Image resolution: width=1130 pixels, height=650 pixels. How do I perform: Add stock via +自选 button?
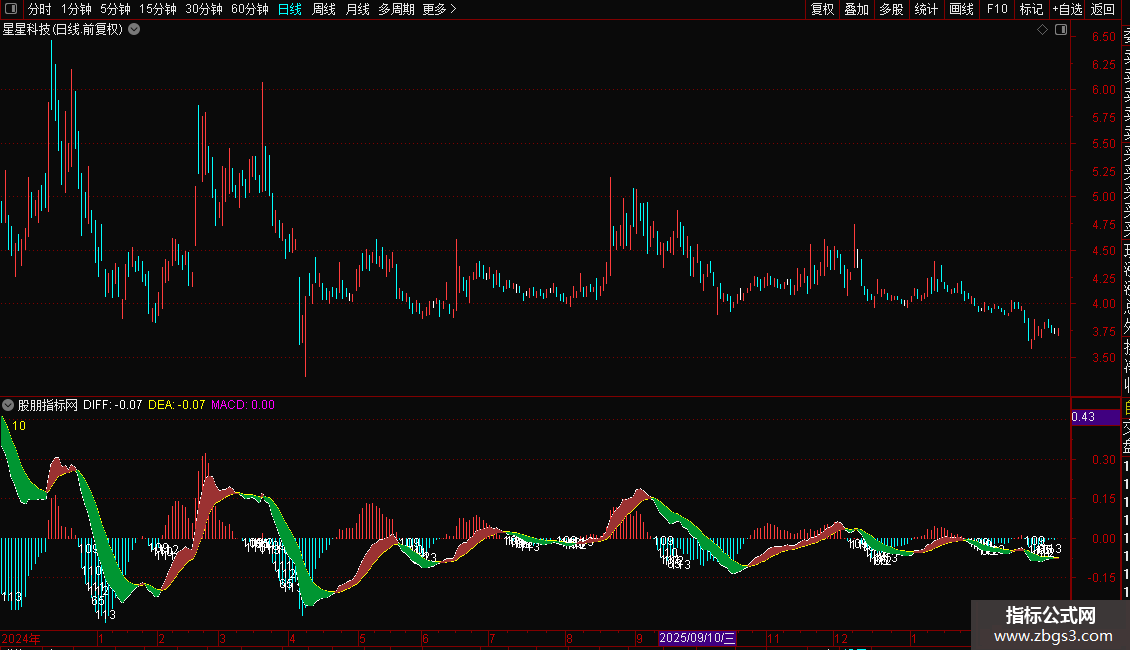click(x=1067, y=9)
